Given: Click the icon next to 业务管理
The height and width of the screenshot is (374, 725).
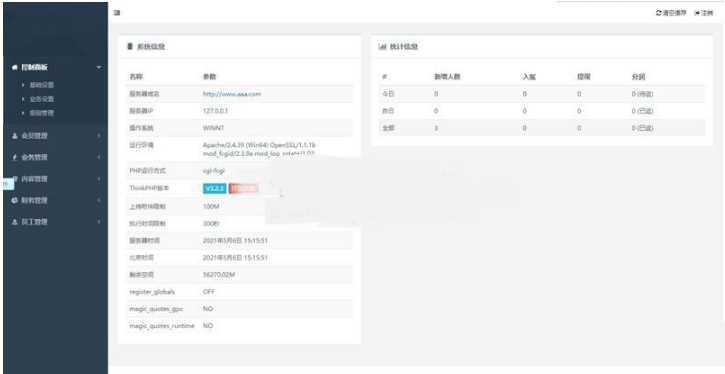Looking at the screenshot, I should pyautogui.click(x=14, y=157).
